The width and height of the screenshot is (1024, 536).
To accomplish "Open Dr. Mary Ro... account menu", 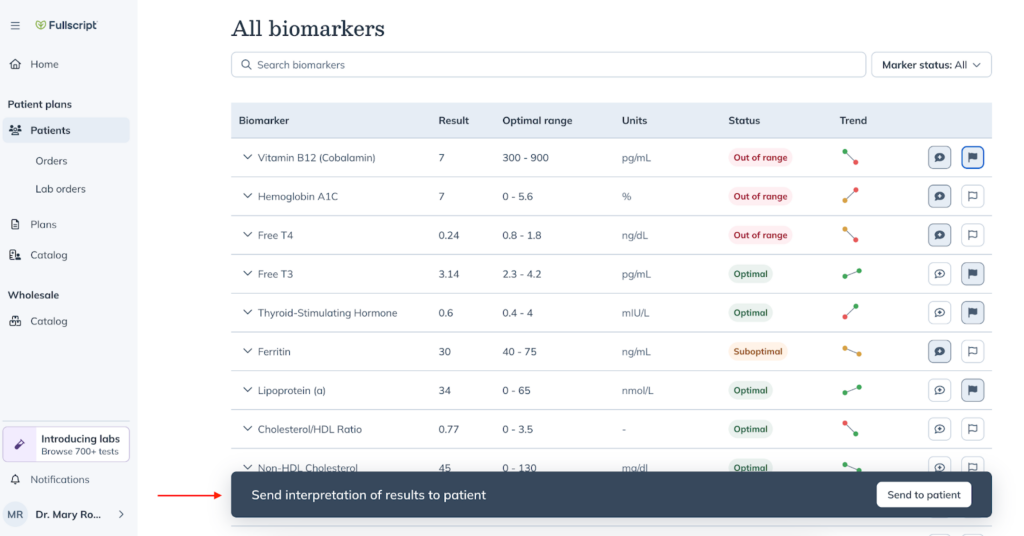I will coord(66,514).
